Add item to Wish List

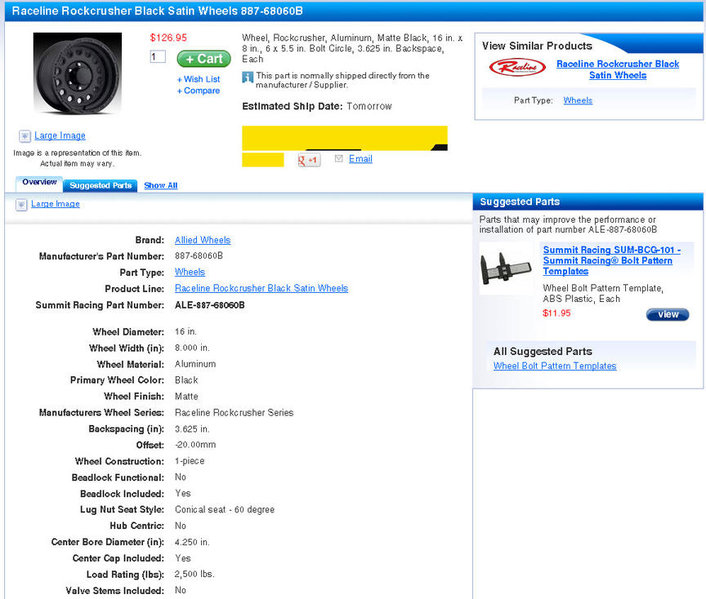[x=199, y=79]
